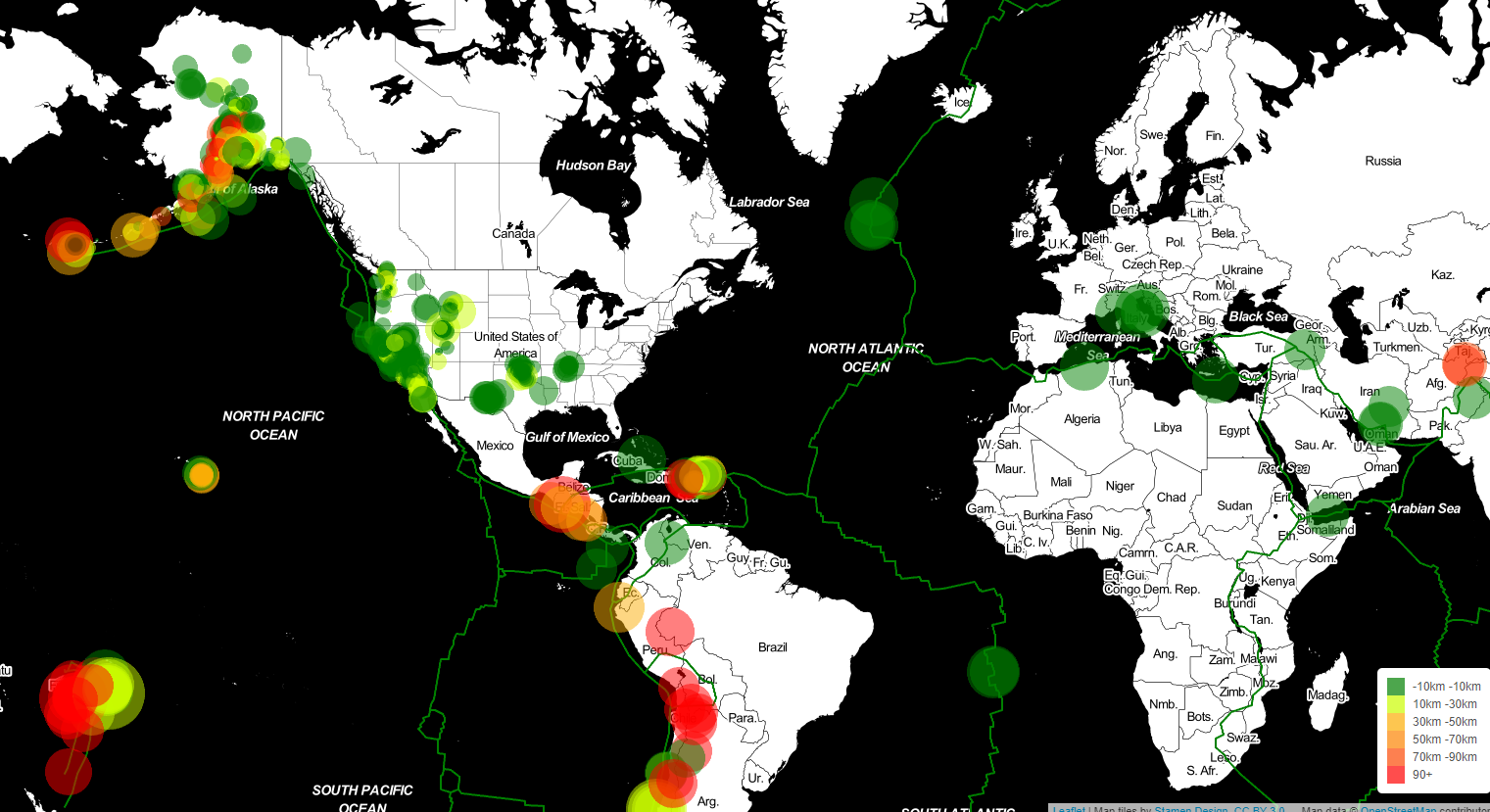Click the green -10km legend swatch
Image resolution: width=1490 pixels, height=812 pixels.
click(x=1396, y=687)
